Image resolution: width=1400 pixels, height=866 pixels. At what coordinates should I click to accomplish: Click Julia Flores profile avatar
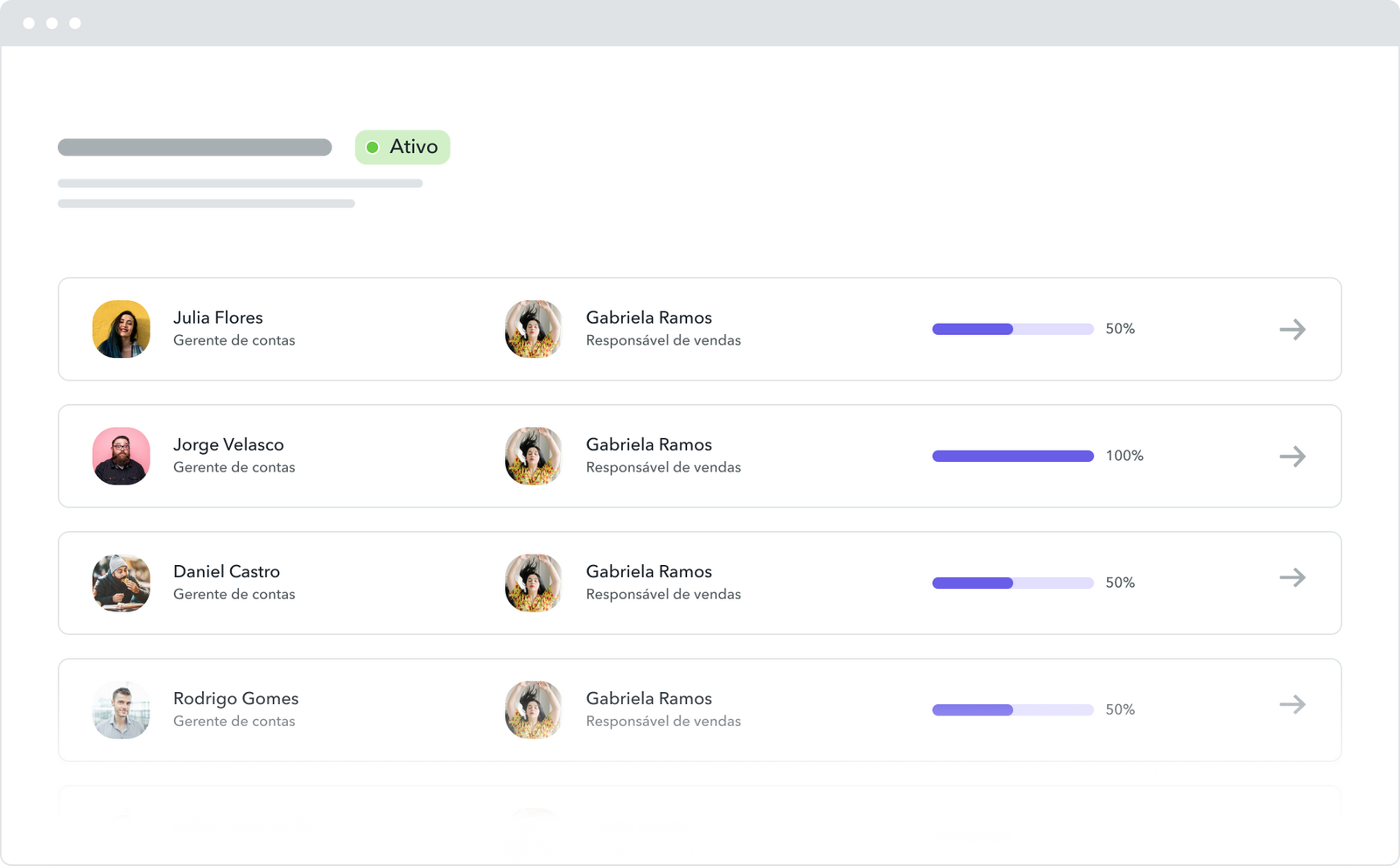122,329
